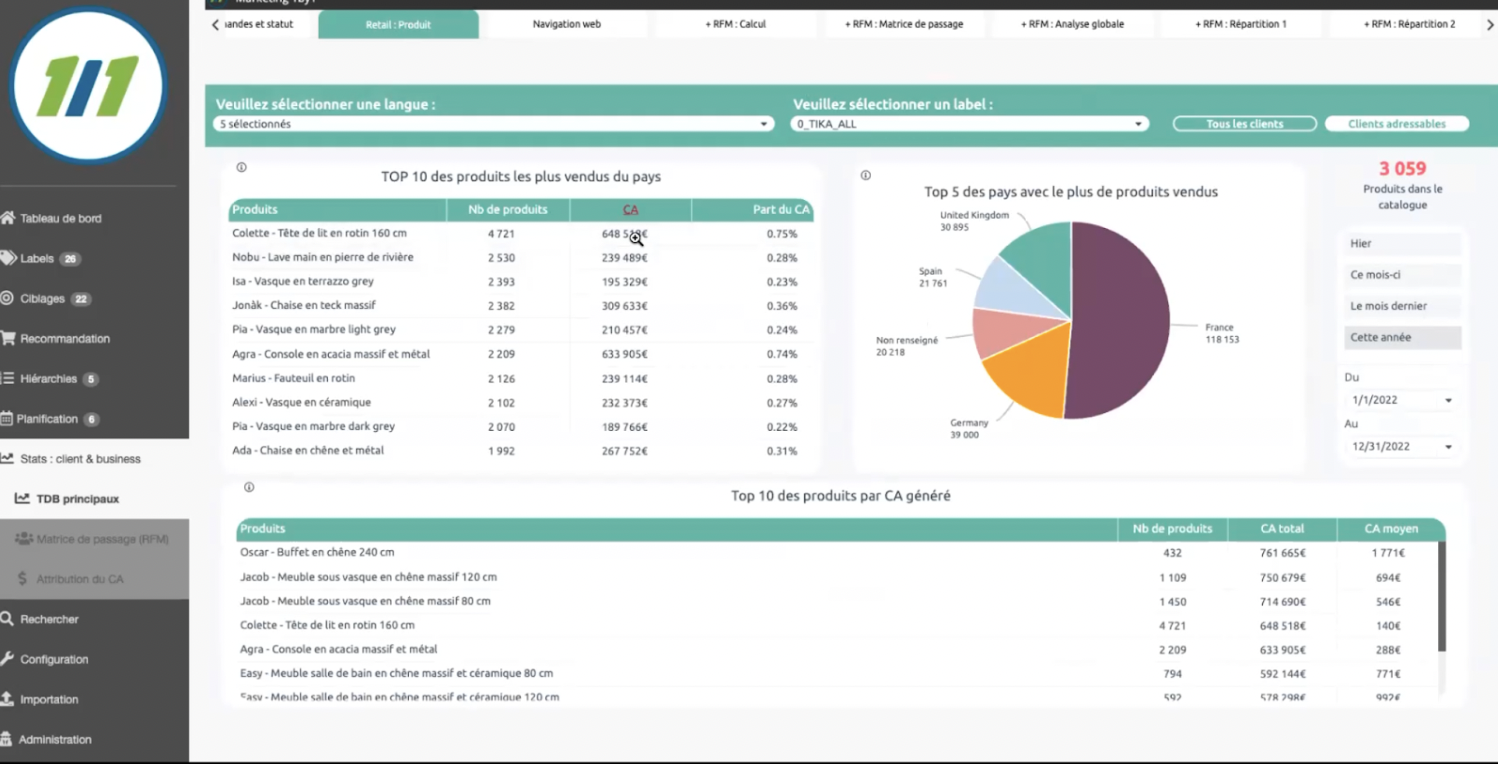Image resolution: width=1498 pixels, height=764 pixels.
Task: Open Tableau de bord in sidebar
Action: pos(60,218)
